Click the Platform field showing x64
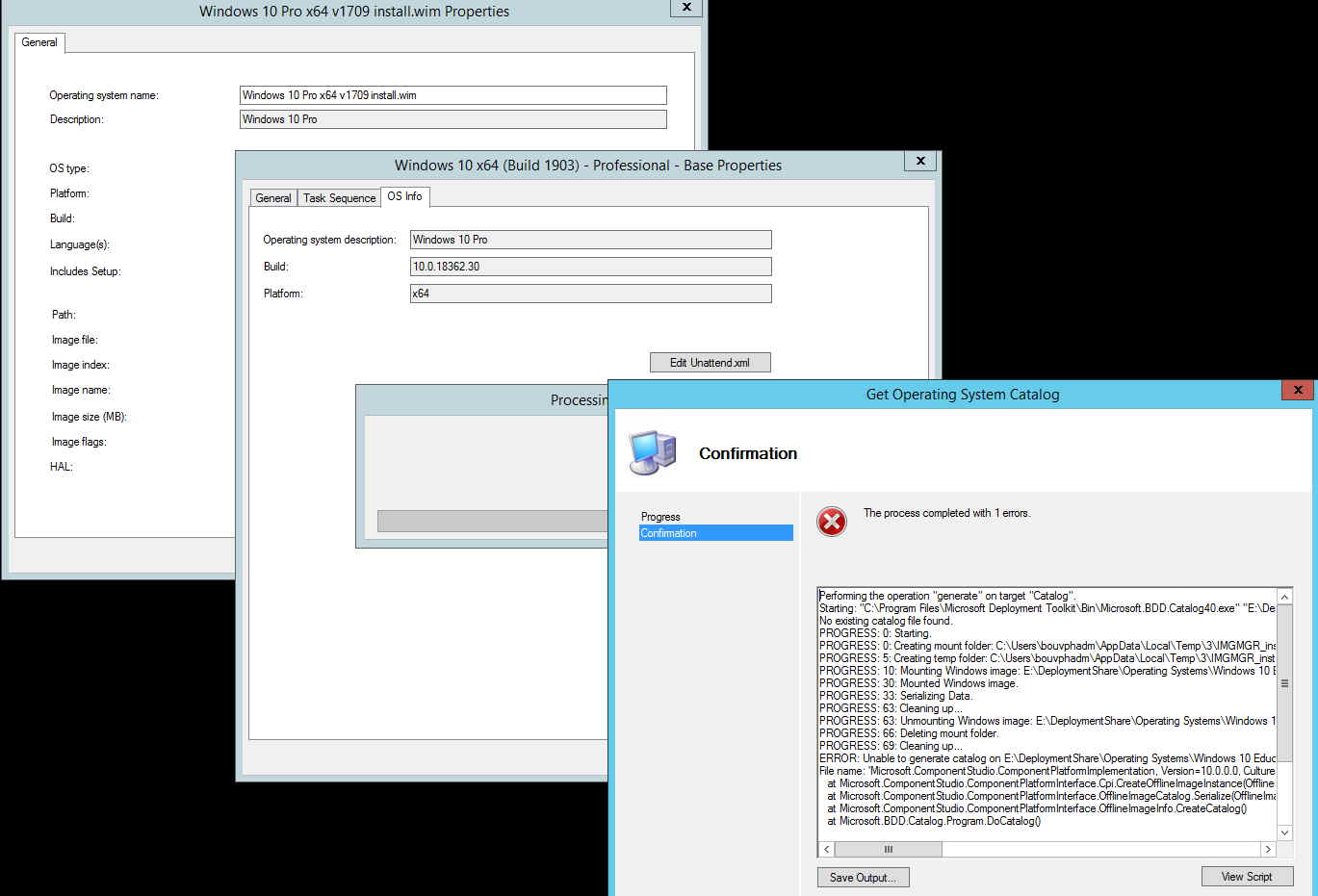This screenshot has height=896, width=1318. pyautogui.click(x=590, y=293)
